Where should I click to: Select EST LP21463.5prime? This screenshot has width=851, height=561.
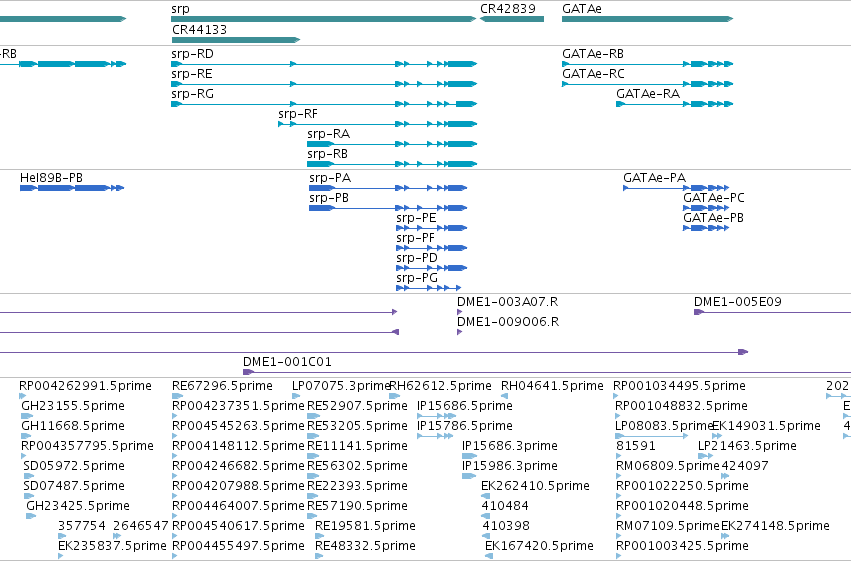pos(706,456)
